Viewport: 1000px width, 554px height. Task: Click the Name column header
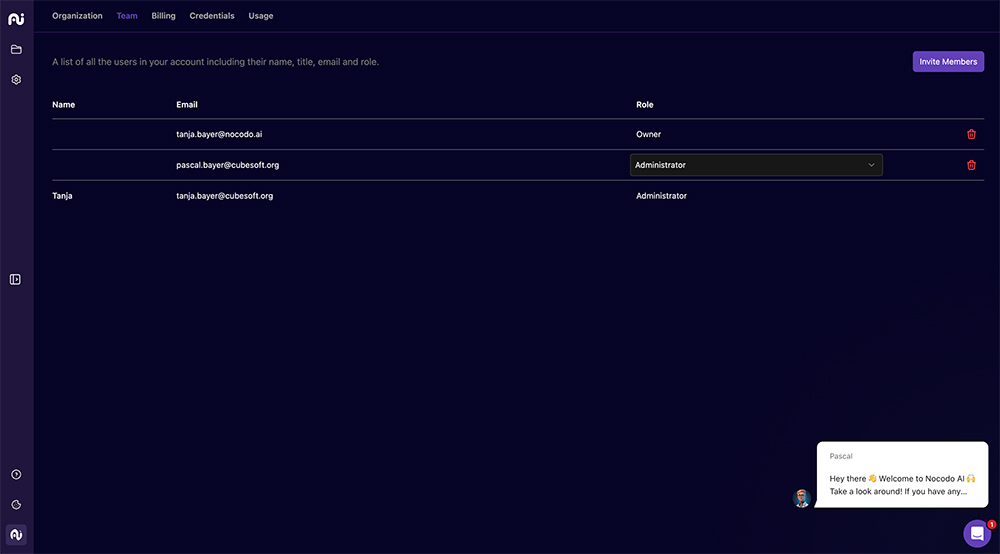click(x=63, y=105)
